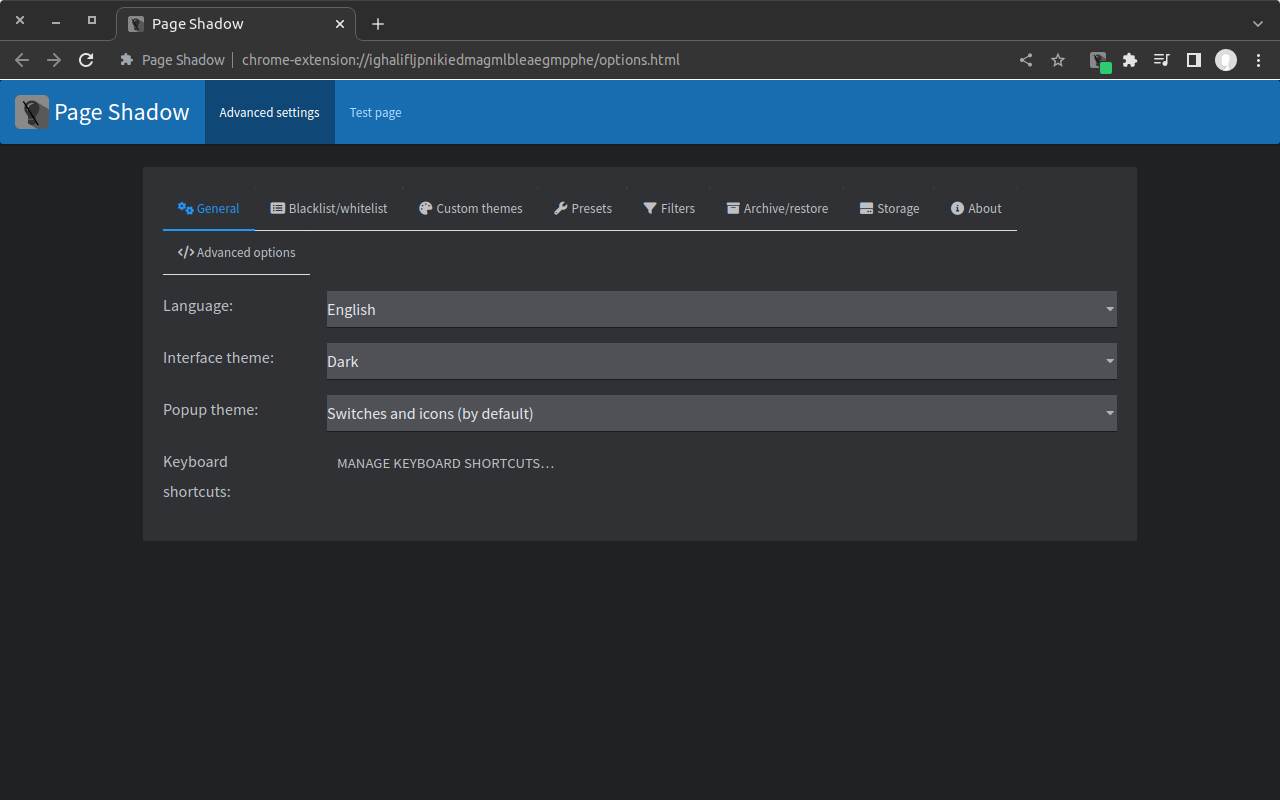The width and height of the screenshot is (1280, 800).
Task: Toggle the browser side panel
Action: click(x=1193, y=60)
